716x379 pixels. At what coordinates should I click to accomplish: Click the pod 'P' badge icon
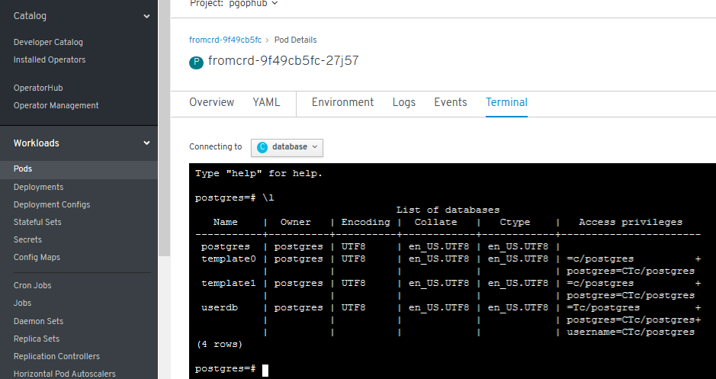[x=196, y=63]
